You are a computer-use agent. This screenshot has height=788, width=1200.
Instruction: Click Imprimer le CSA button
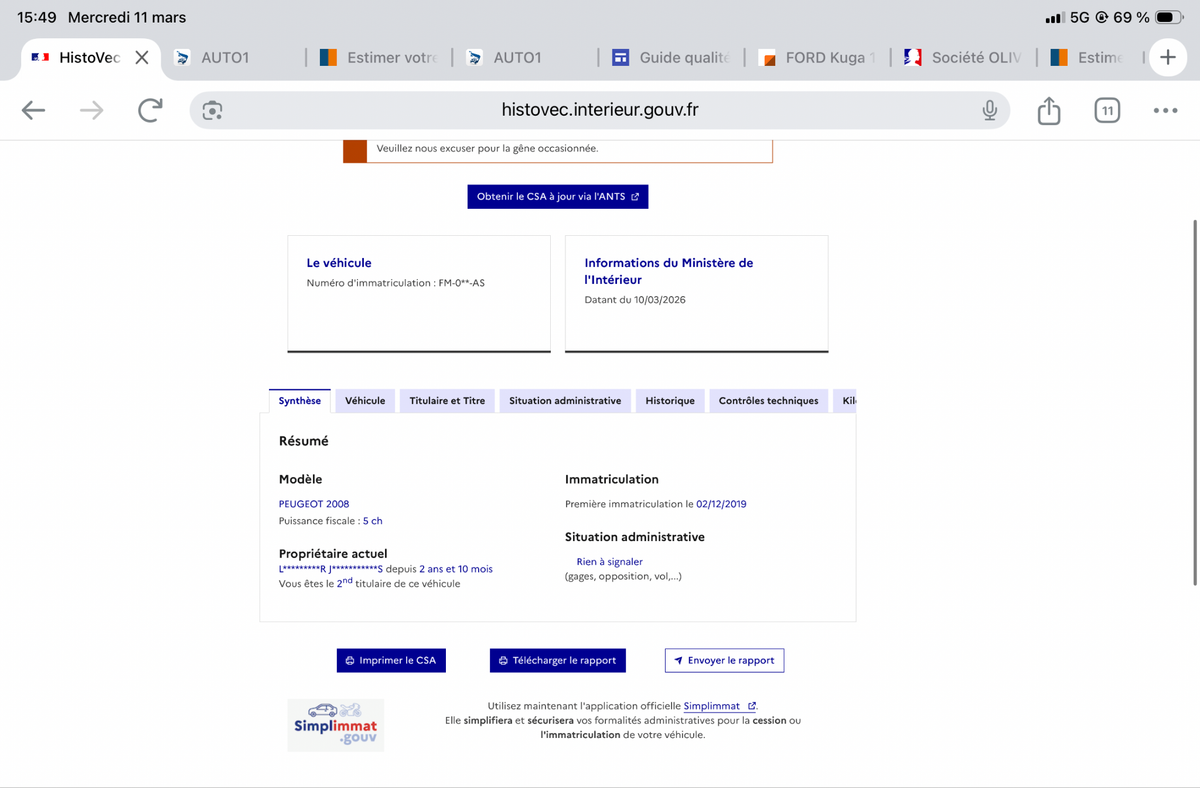pos(391,660)
